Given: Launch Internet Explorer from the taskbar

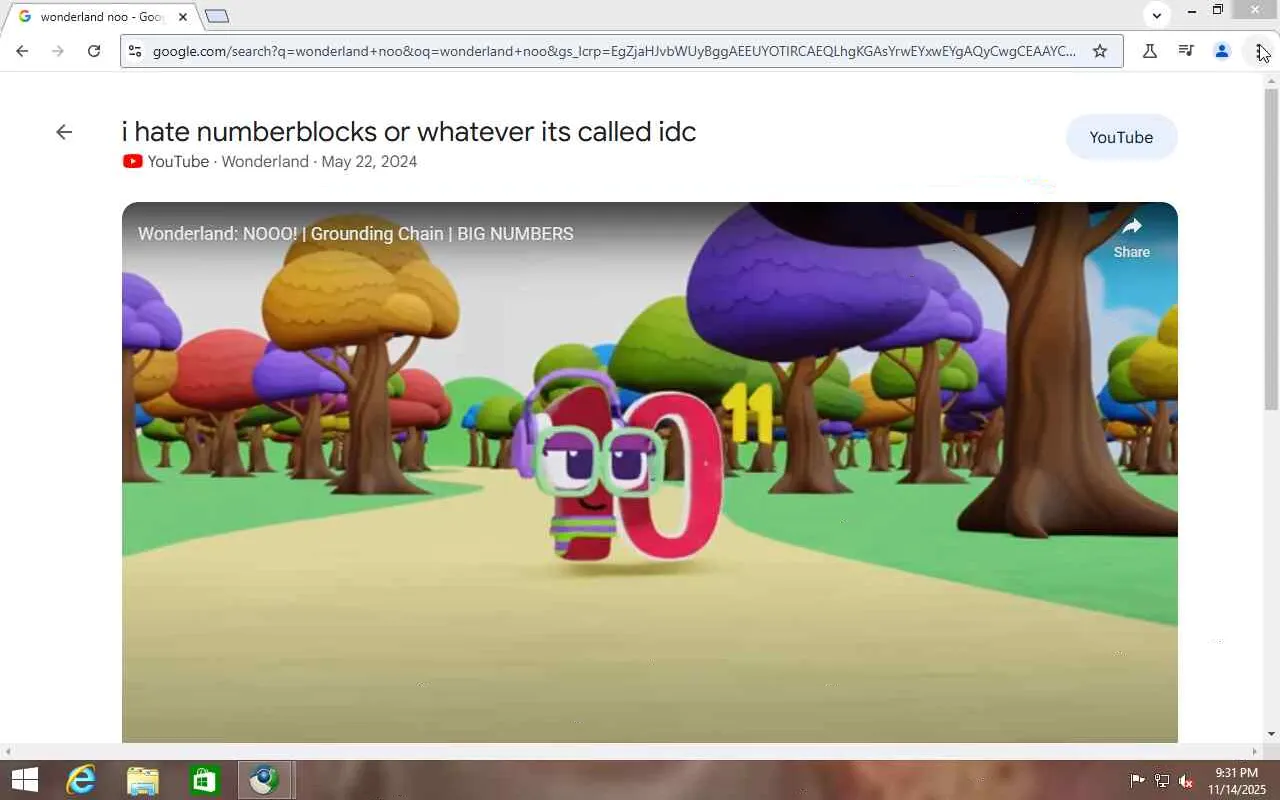Looking at the screenshot, I should point(81,780).
